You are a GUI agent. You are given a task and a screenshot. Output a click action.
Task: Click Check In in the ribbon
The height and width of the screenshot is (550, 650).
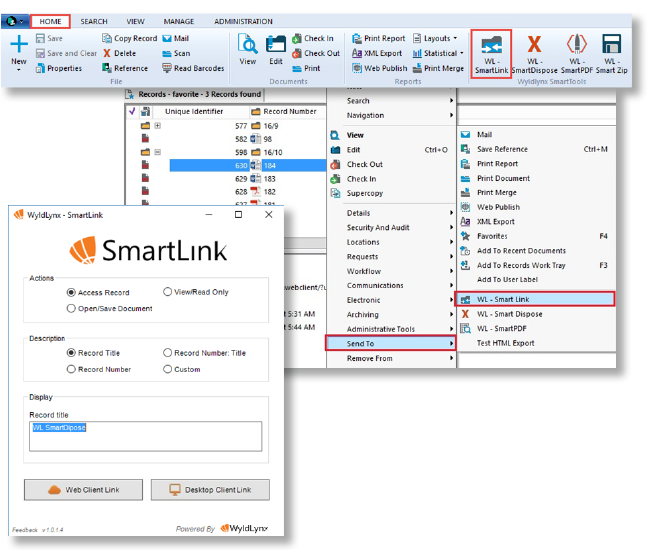pyautogui.click(x=313, y=39)
